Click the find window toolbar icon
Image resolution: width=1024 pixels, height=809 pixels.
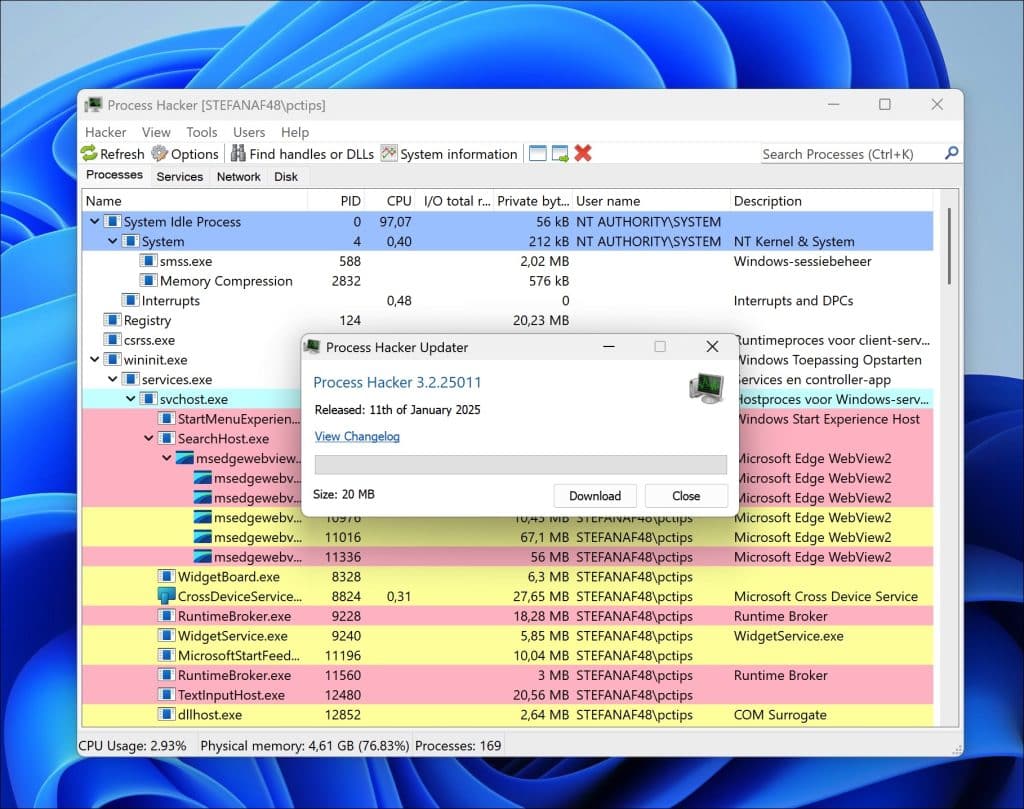538,154
